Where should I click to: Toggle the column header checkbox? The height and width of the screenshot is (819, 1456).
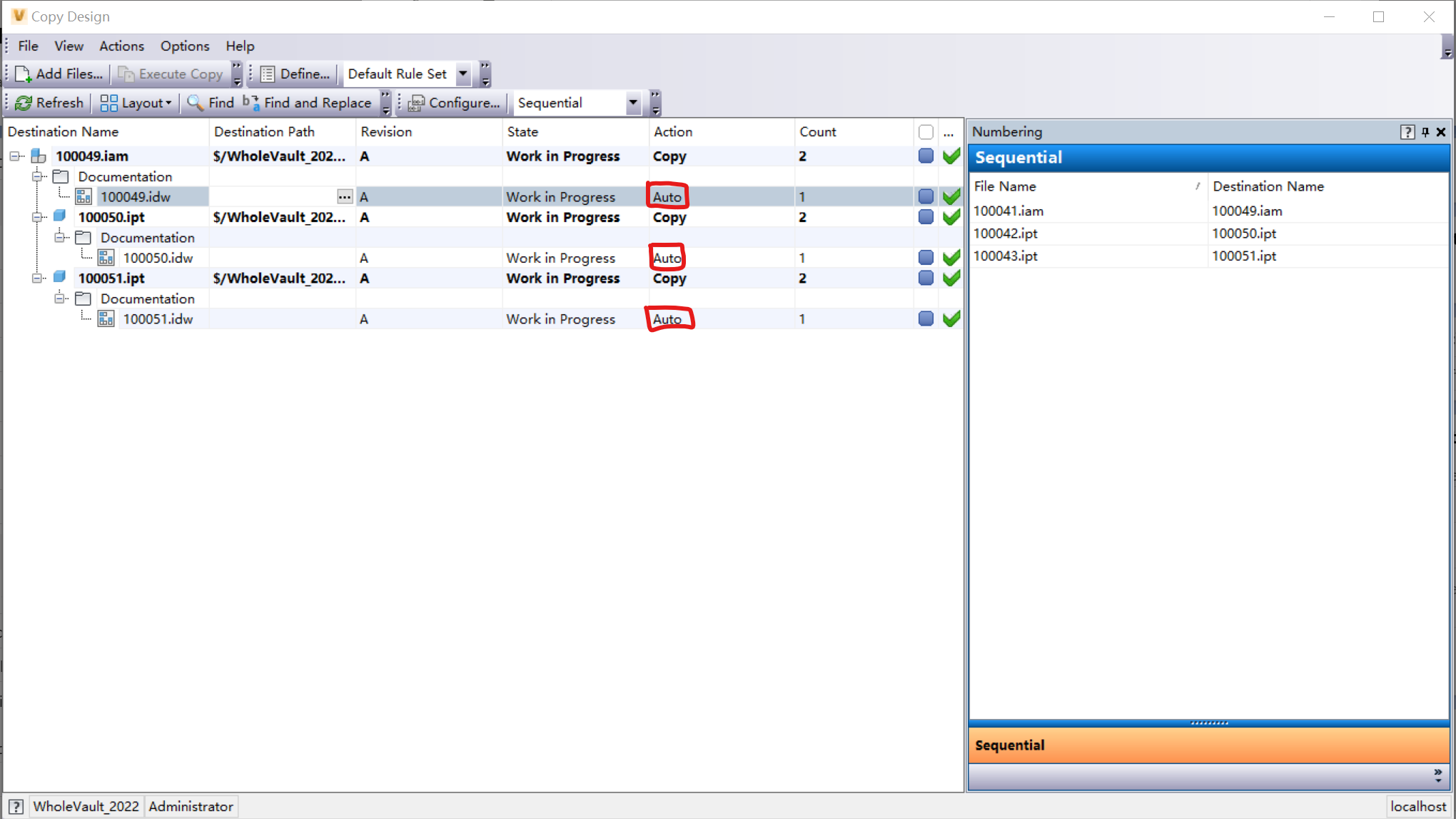click(x=926, y=132)
